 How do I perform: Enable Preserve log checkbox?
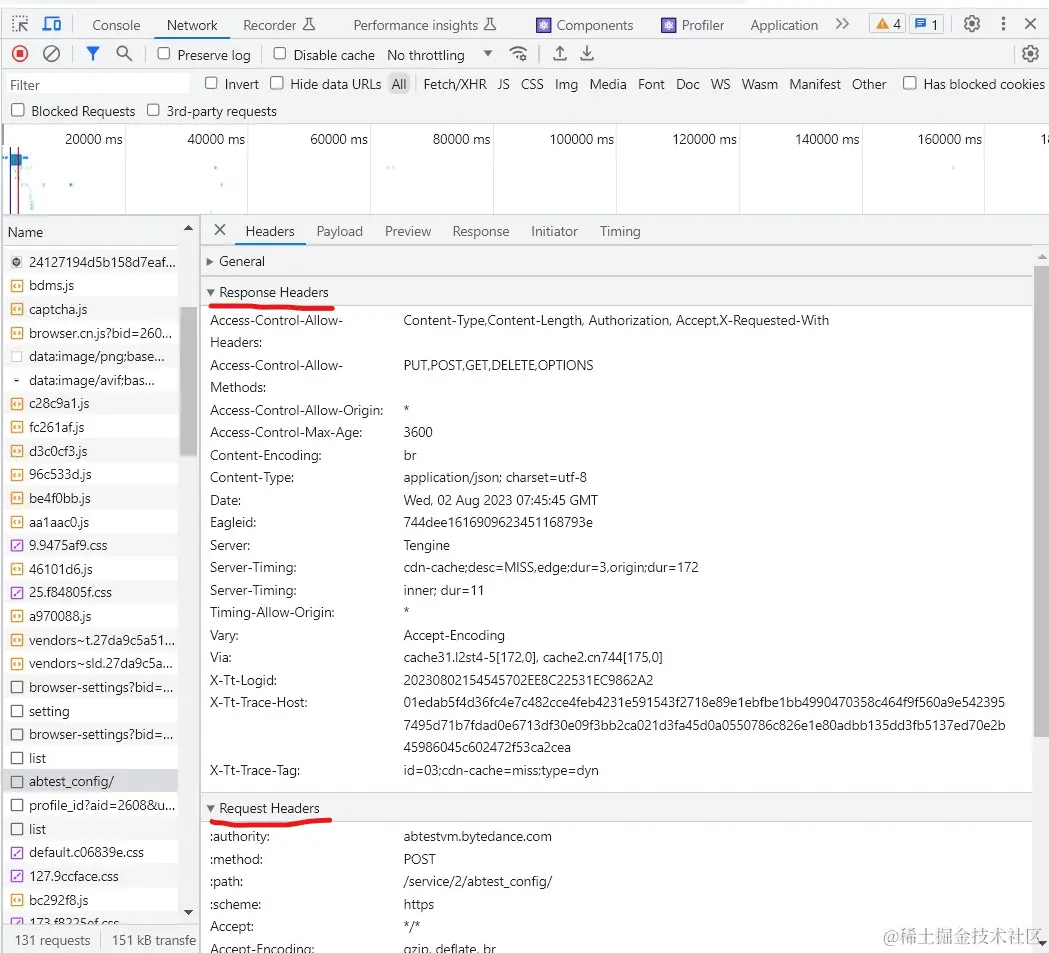pyautogui.click(x=164, y=54)
